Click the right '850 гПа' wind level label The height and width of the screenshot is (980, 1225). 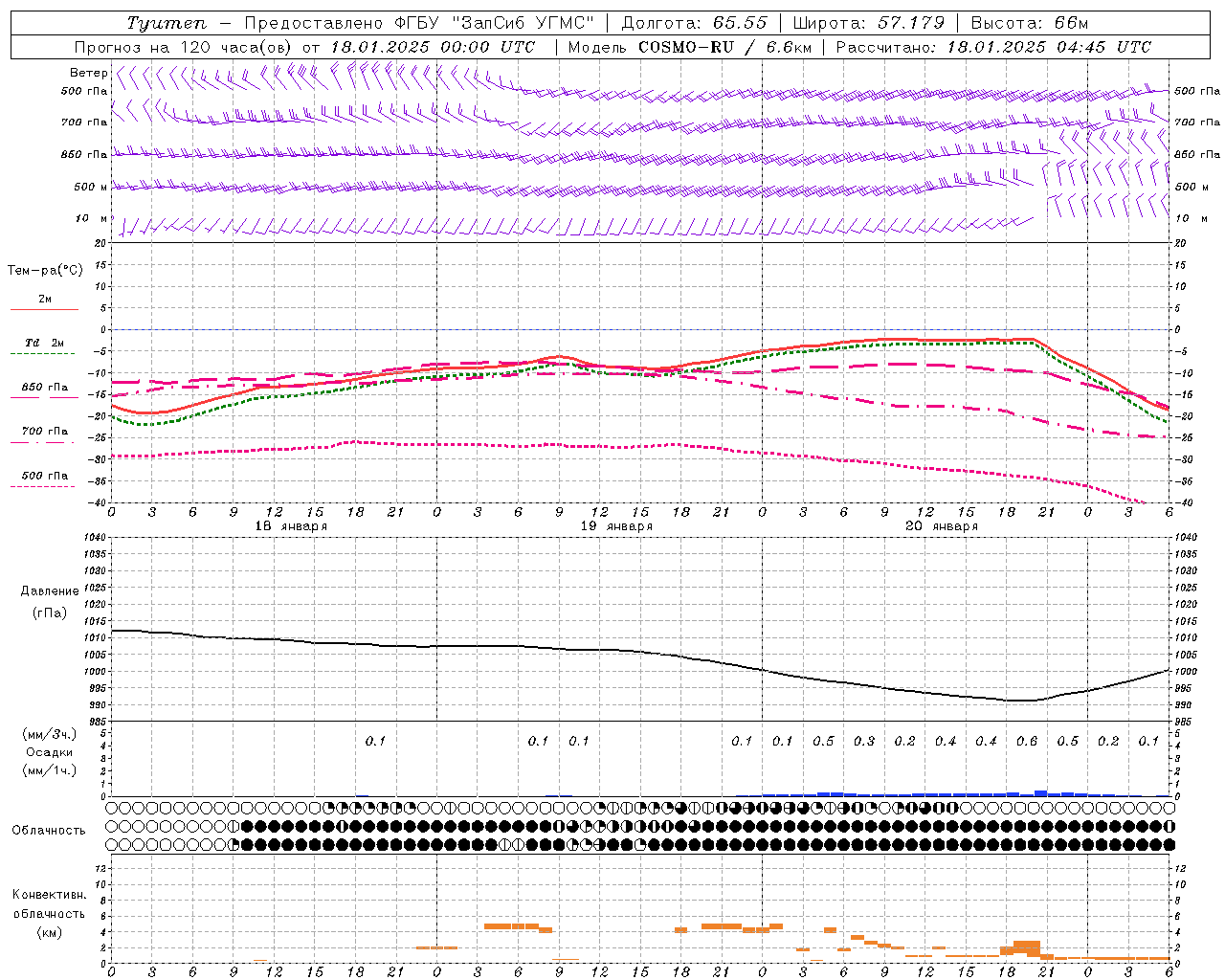pyautogui.click(x=1197, y=155)
